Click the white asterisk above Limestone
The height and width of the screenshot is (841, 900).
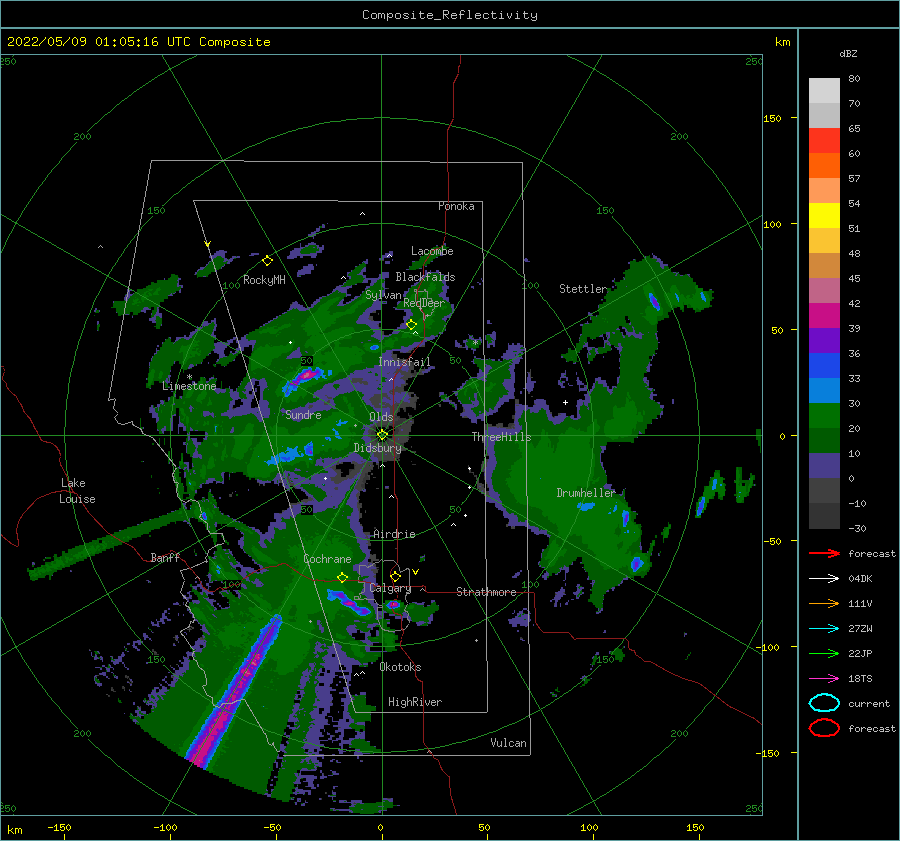coord(189,377)
